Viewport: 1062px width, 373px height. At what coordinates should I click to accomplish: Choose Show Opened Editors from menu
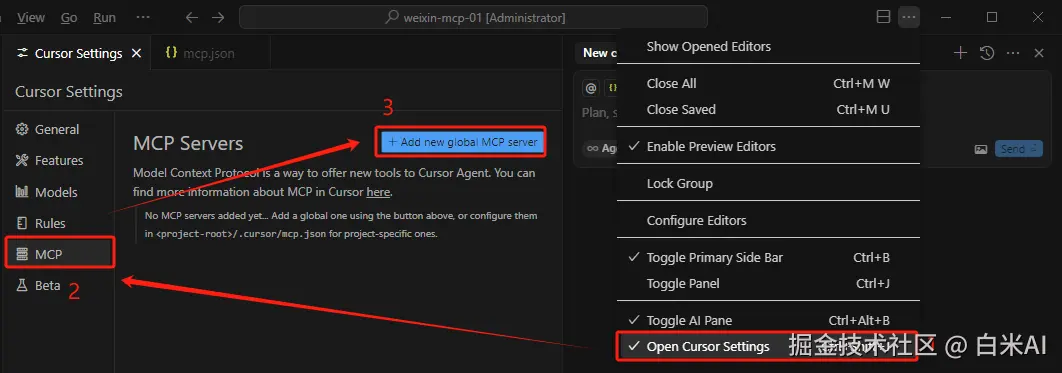coord(769,47)
